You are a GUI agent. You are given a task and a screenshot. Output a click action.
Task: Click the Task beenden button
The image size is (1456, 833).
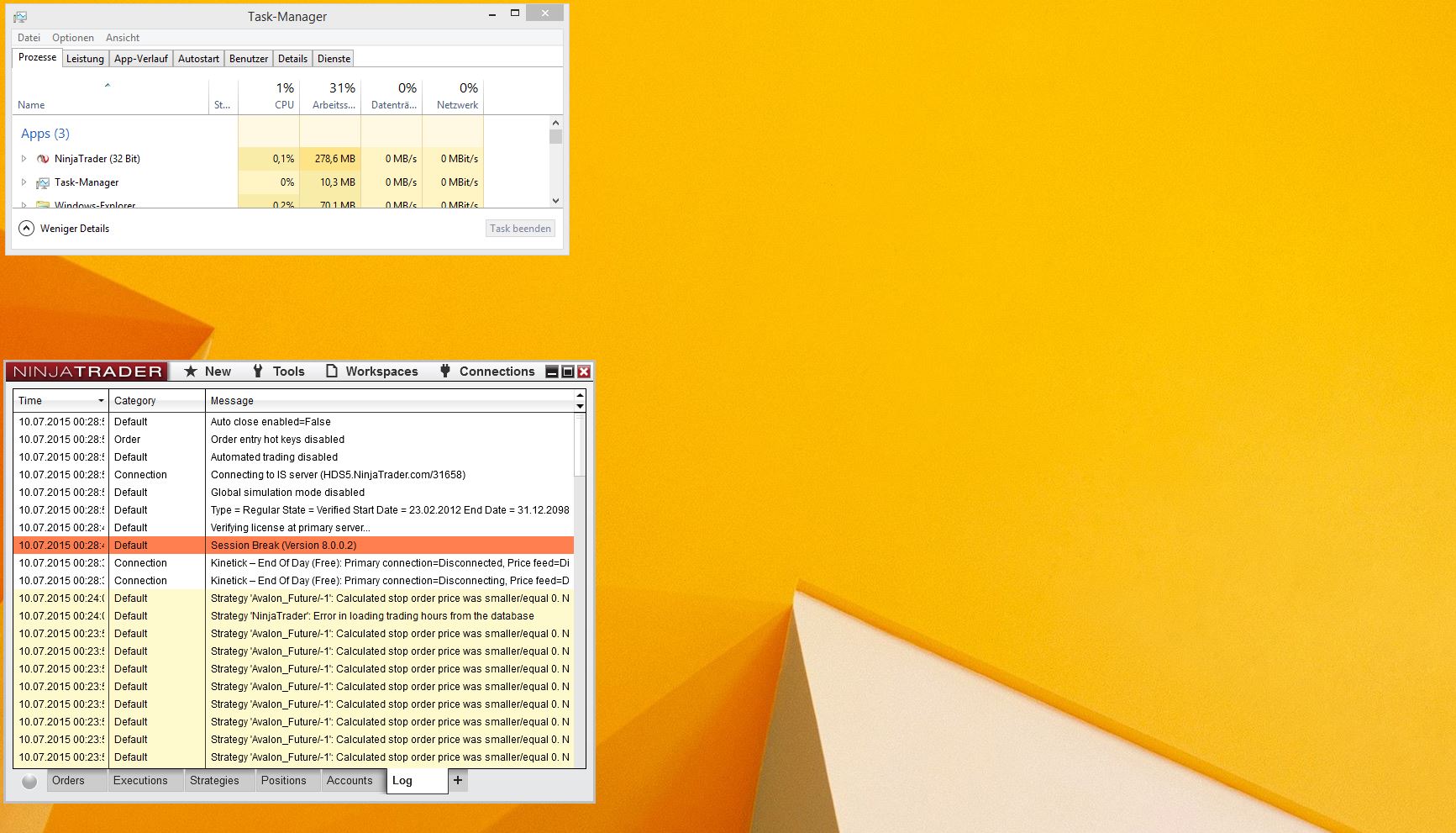tap(521, 229)
